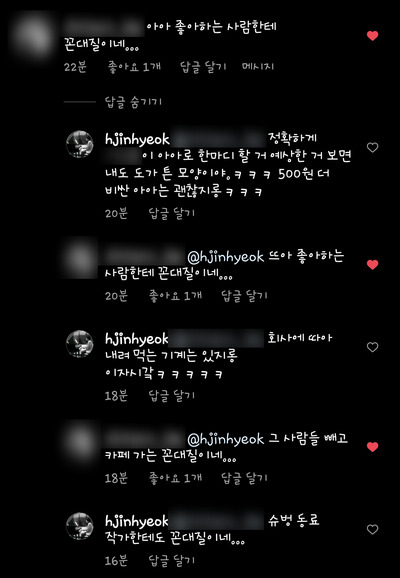Tap red heart on 18분 @hjinhyeok reply

[x=372, y=447]
